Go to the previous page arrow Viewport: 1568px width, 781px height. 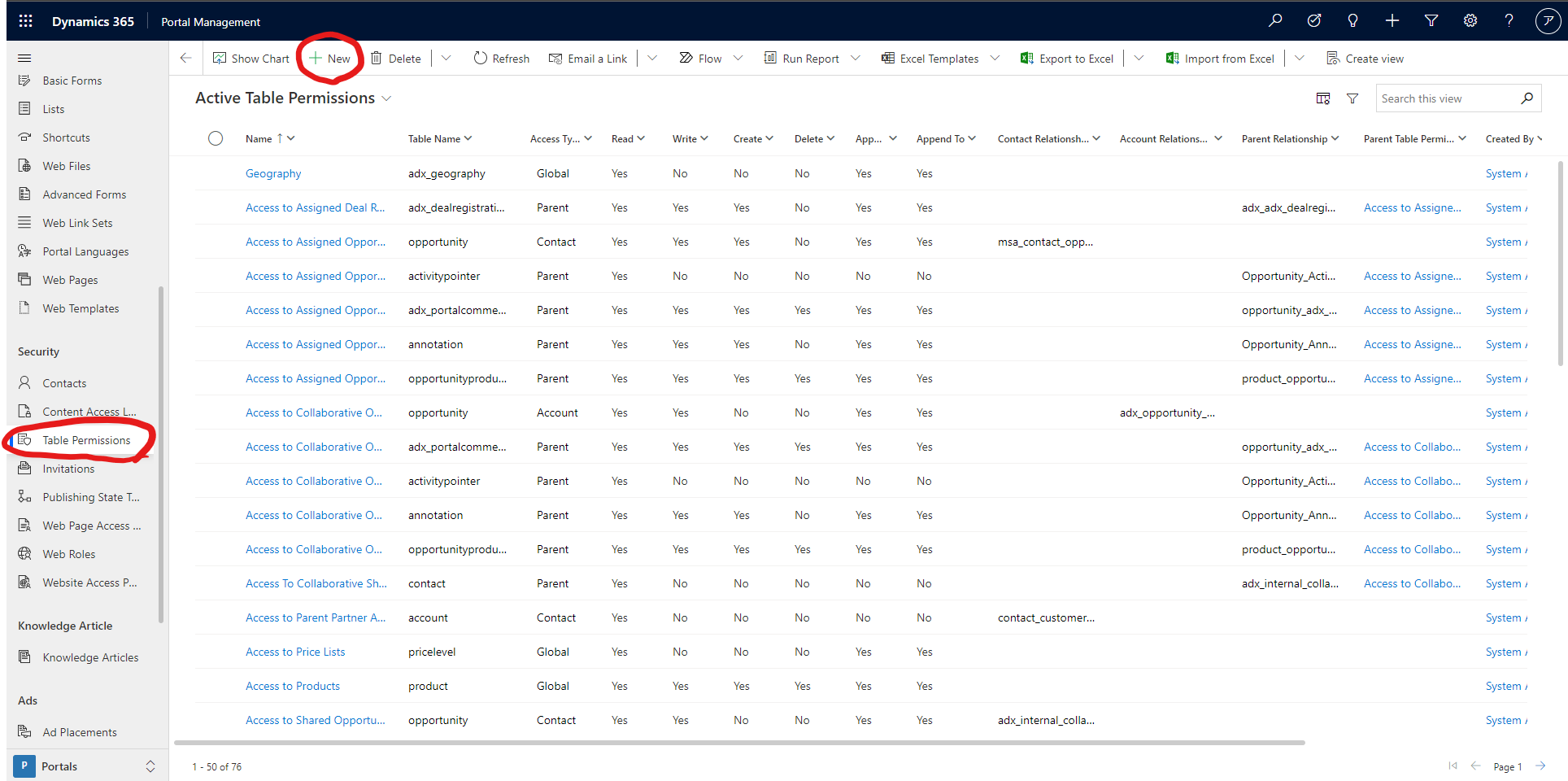pos(1476,766)
